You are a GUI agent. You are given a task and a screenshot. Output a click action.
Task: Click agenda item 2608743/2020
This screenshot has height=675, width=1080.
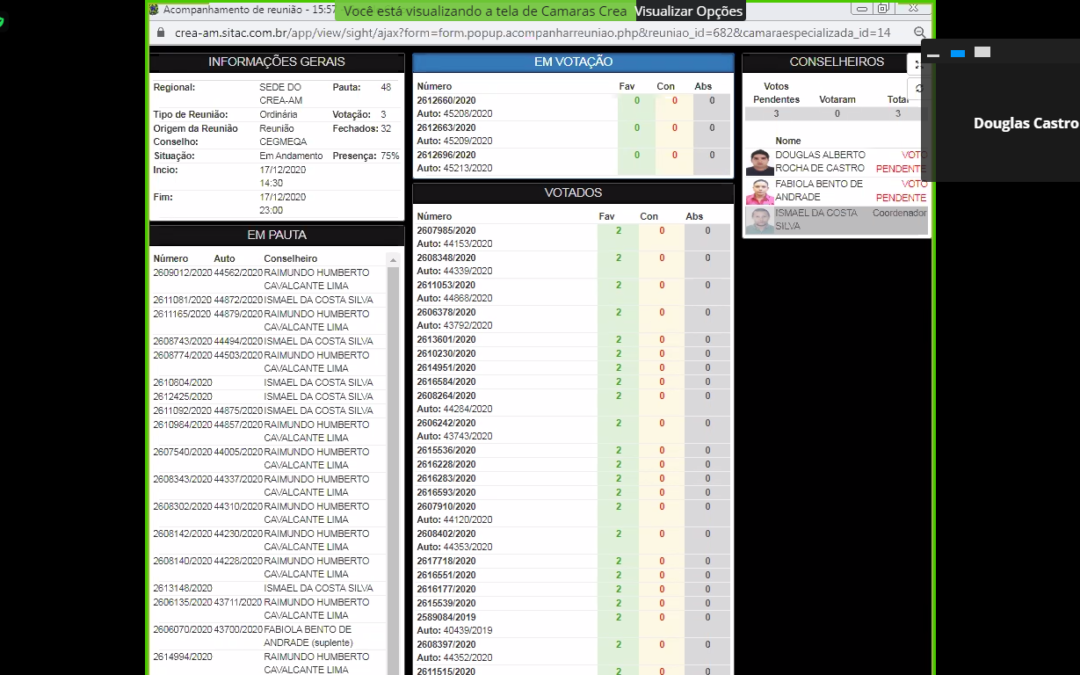(183, 342)
